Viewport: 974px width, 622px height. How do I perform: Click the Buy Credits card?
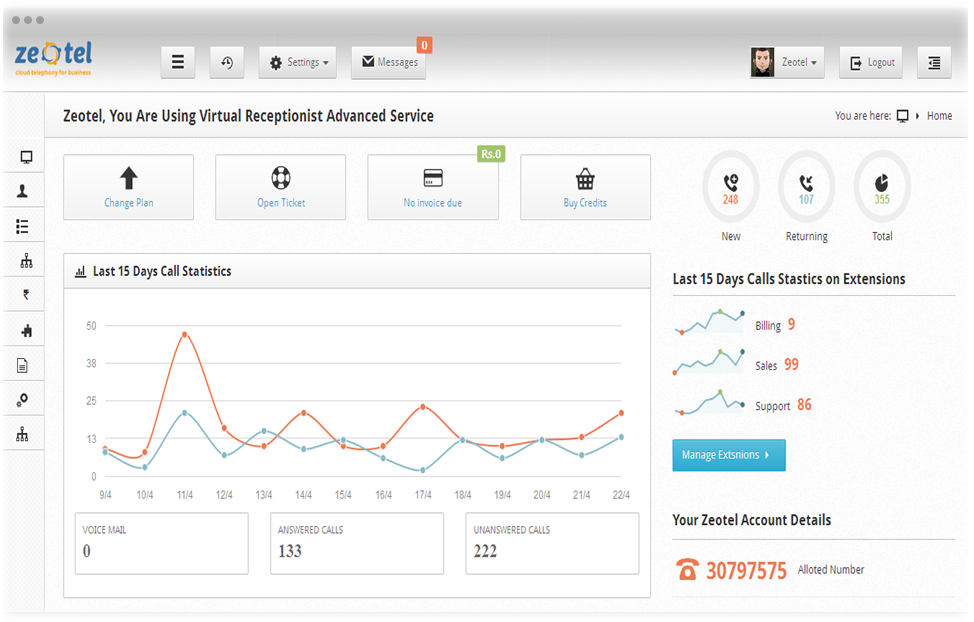[585, 187]
